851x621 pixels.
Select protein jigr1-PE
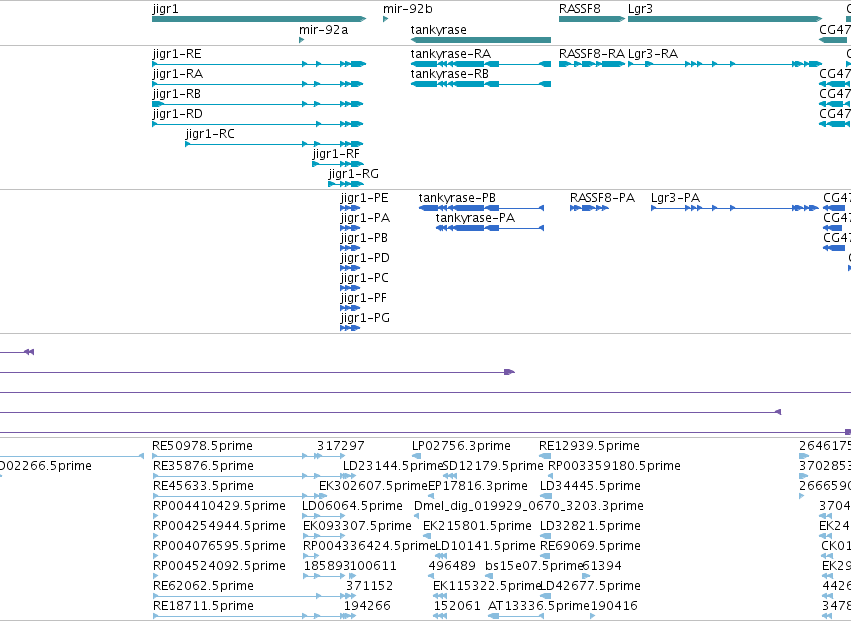[350, 208]
